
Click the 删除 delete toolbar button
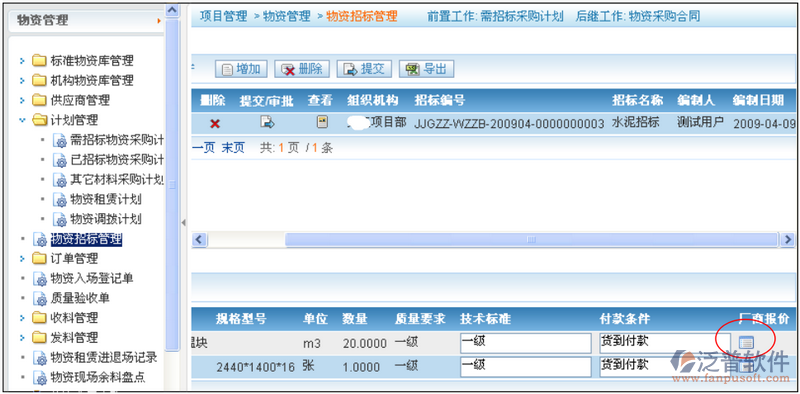point(302,69)
